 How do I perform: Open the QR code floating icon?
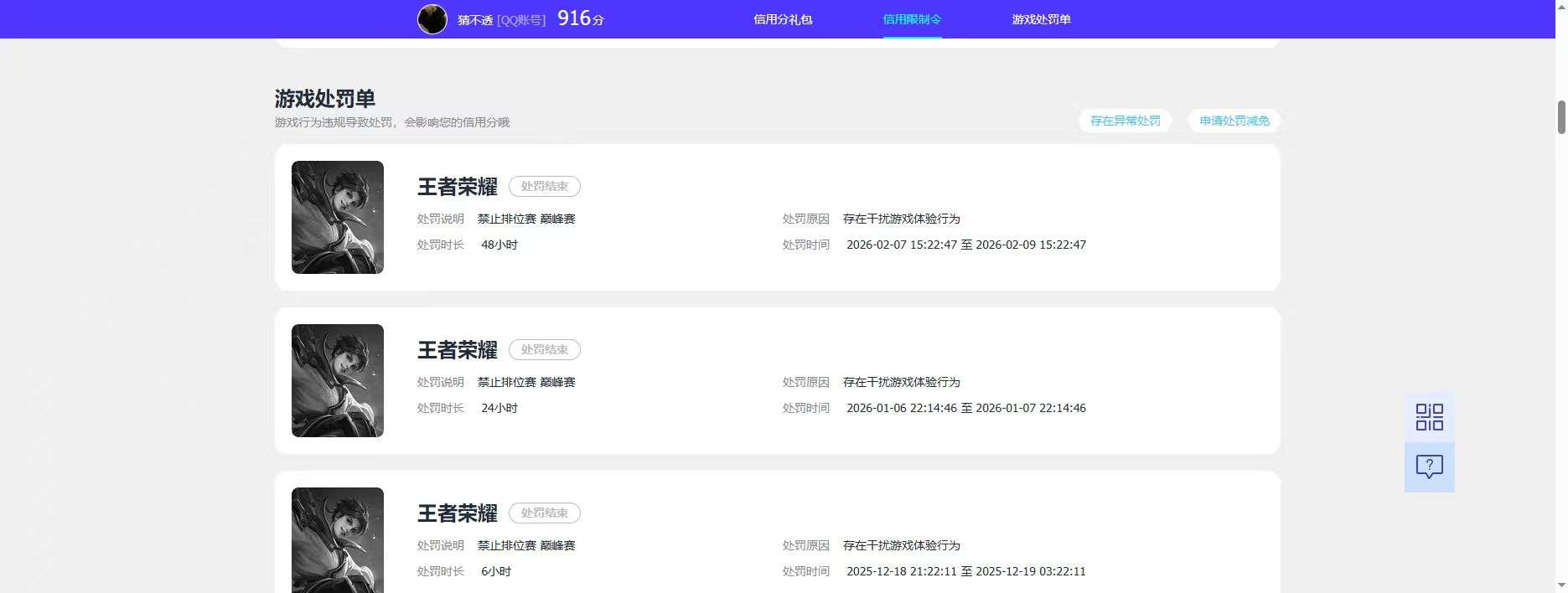1429,417
